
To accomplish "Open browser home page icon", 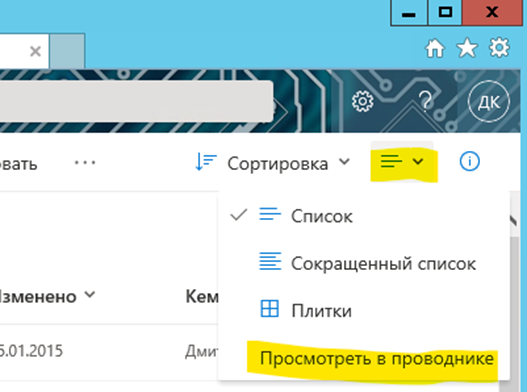I will [435, 48].
